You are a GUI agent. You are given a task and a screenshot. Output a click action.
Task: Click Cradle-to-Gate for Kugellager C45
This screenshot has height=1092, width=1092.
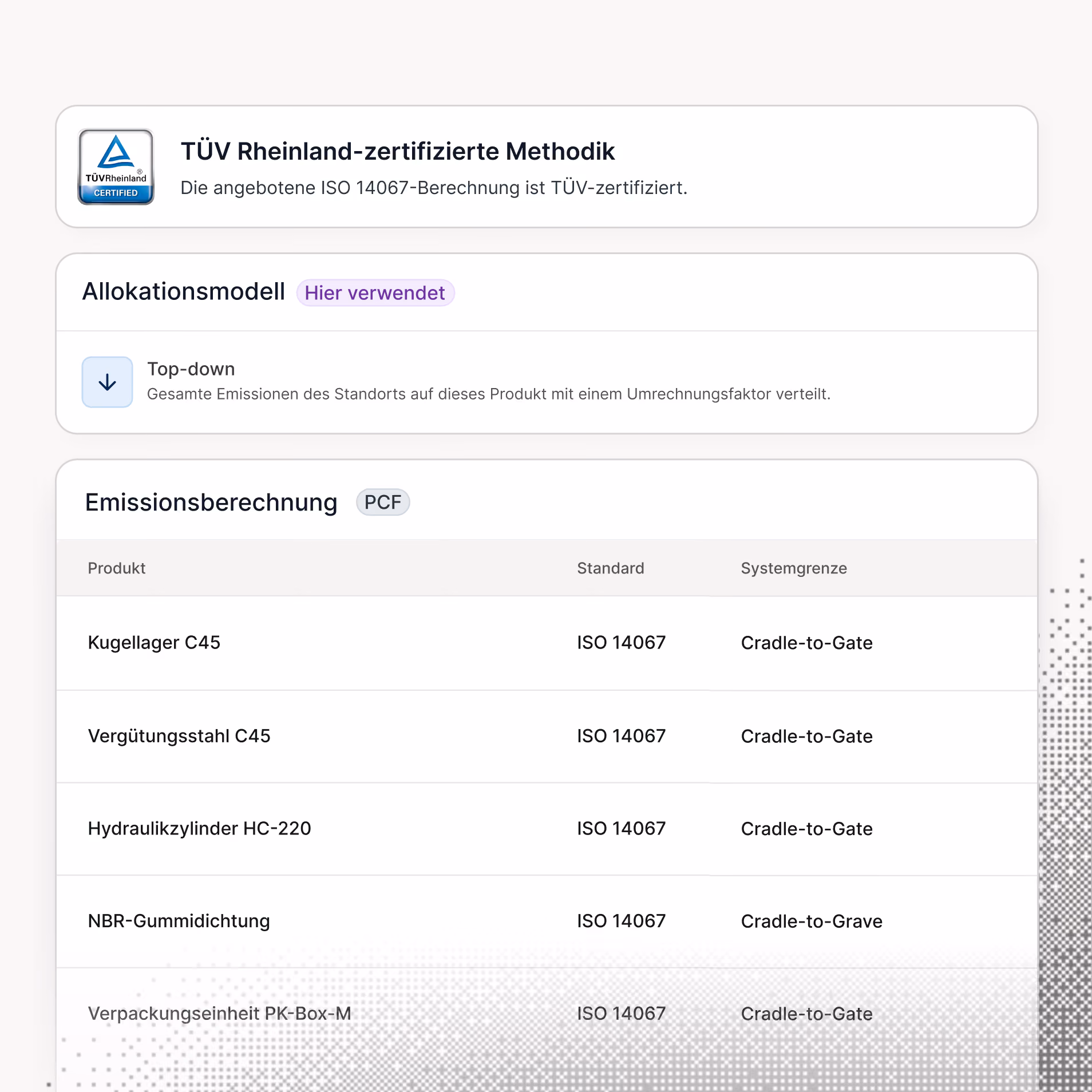coord(806,643)
